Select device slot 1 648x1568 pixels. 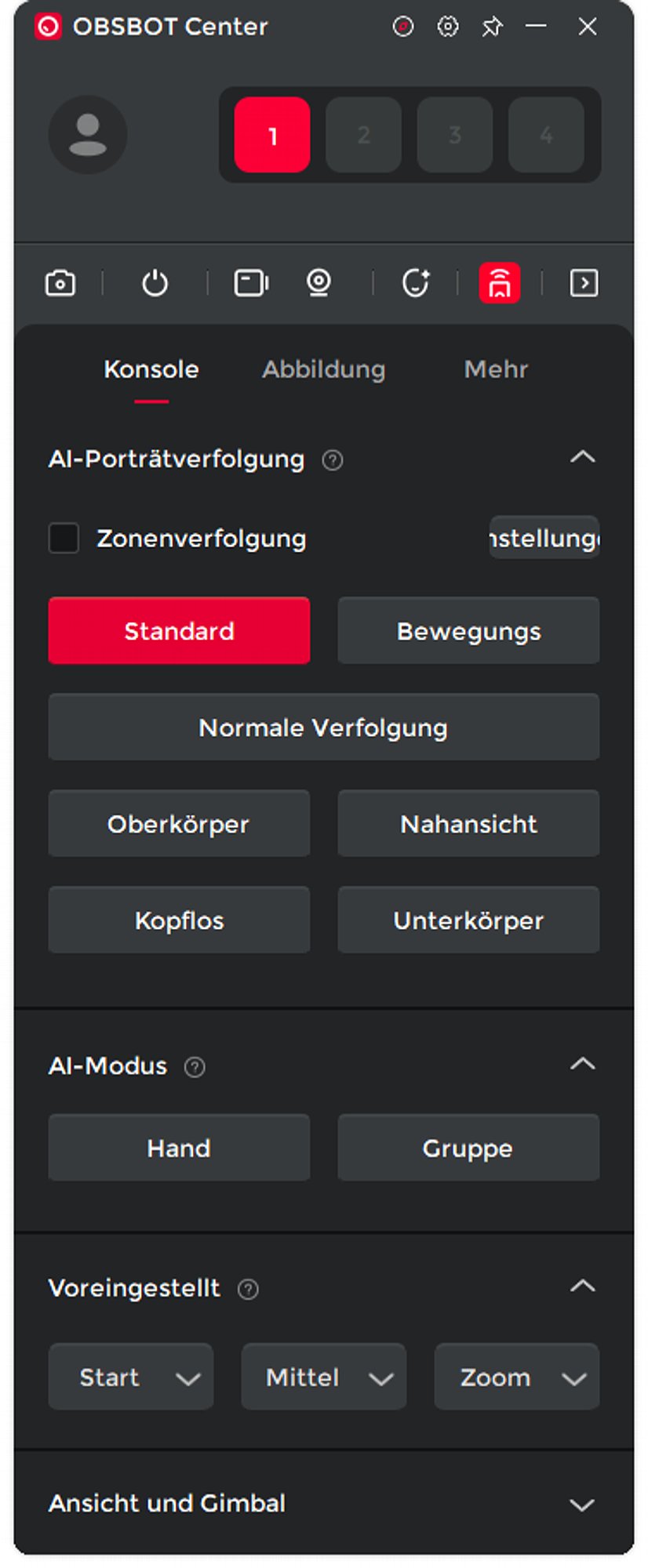click(272, 136)
